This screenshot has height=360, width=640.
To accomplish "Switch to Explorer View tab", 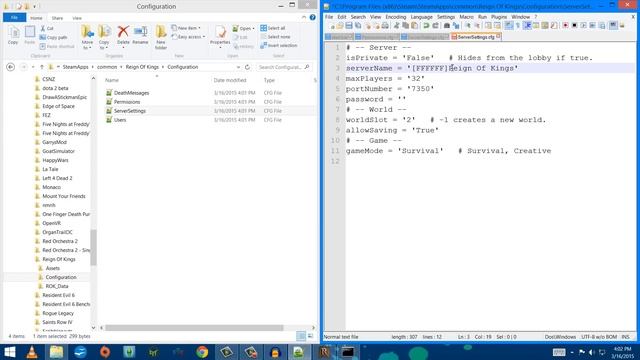I will tap(77, 18).
